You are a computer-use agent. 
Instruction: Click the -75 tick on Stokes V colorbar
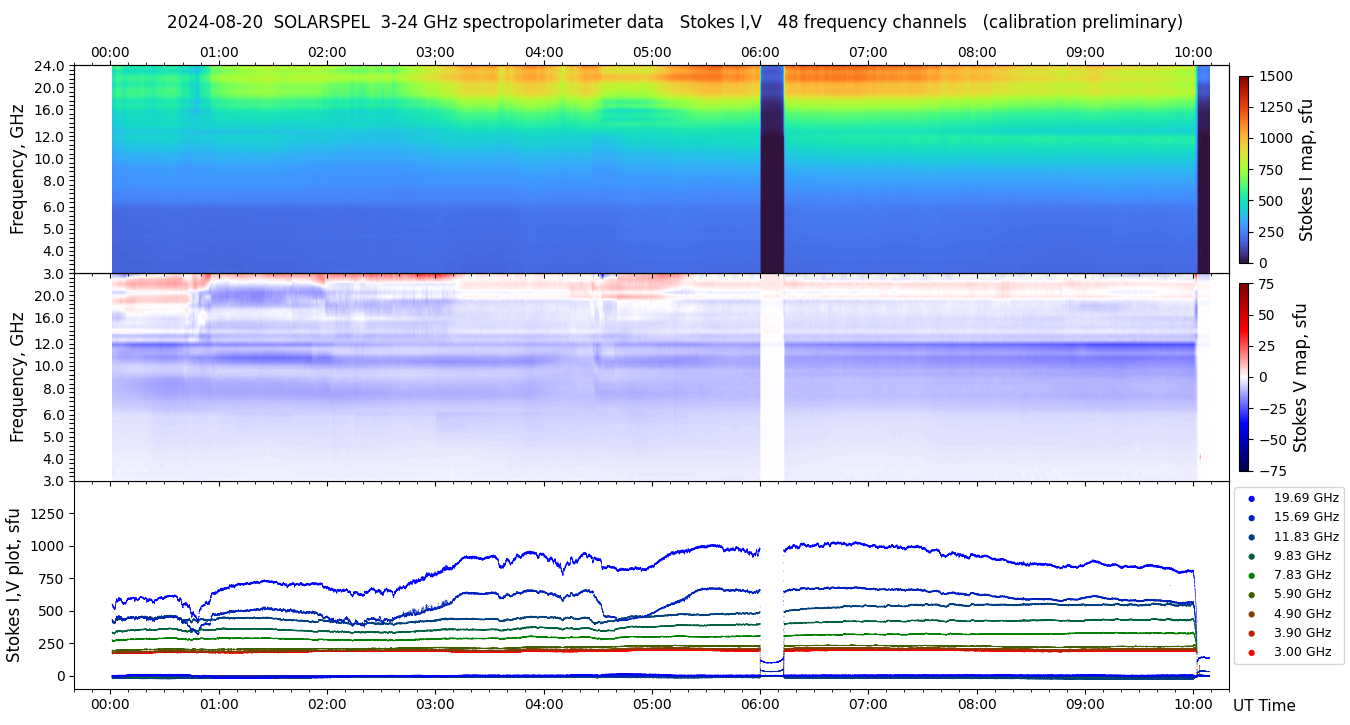pos(1271,470)
